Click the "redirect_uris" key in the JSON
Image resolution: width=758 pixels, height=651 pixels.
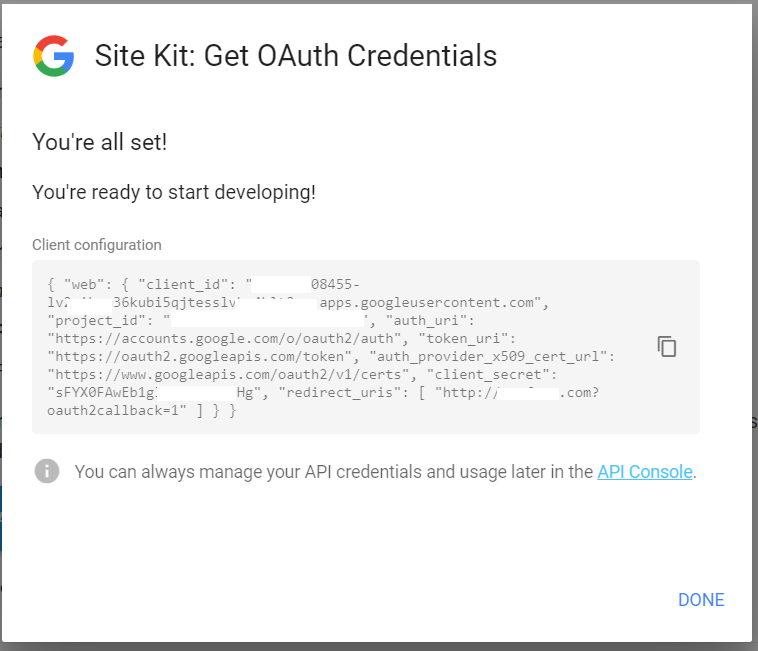point(329,392)
